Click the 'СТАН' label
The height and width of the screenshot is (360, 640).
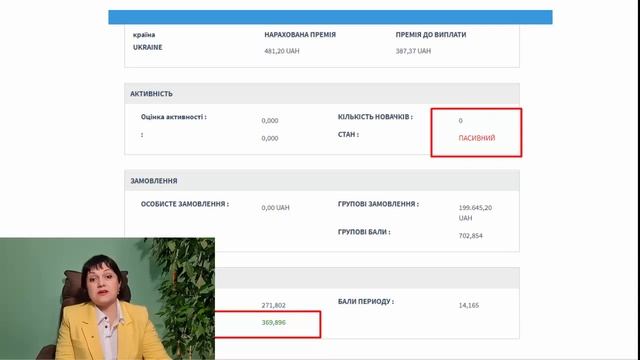click(x=348, y=134)
